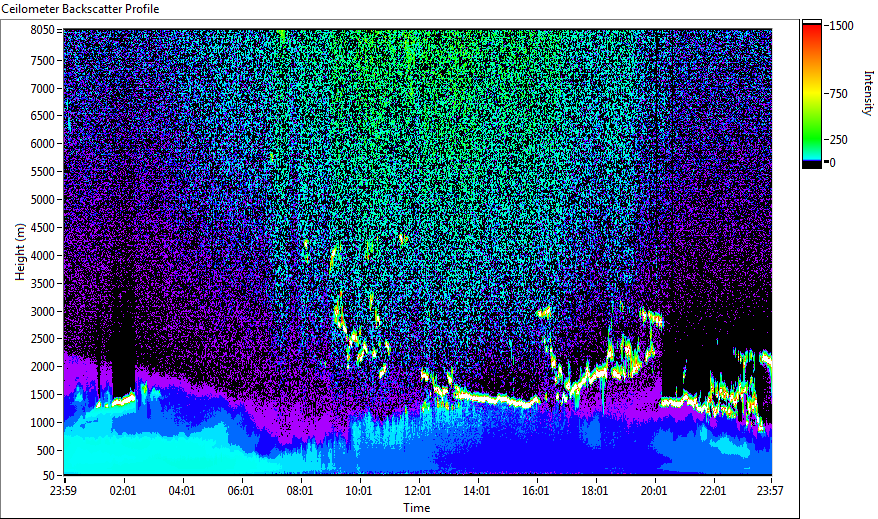This screenshot has width=878, height=519.
Task: Click the 6000 height tick label
Action: coord(43,144)
